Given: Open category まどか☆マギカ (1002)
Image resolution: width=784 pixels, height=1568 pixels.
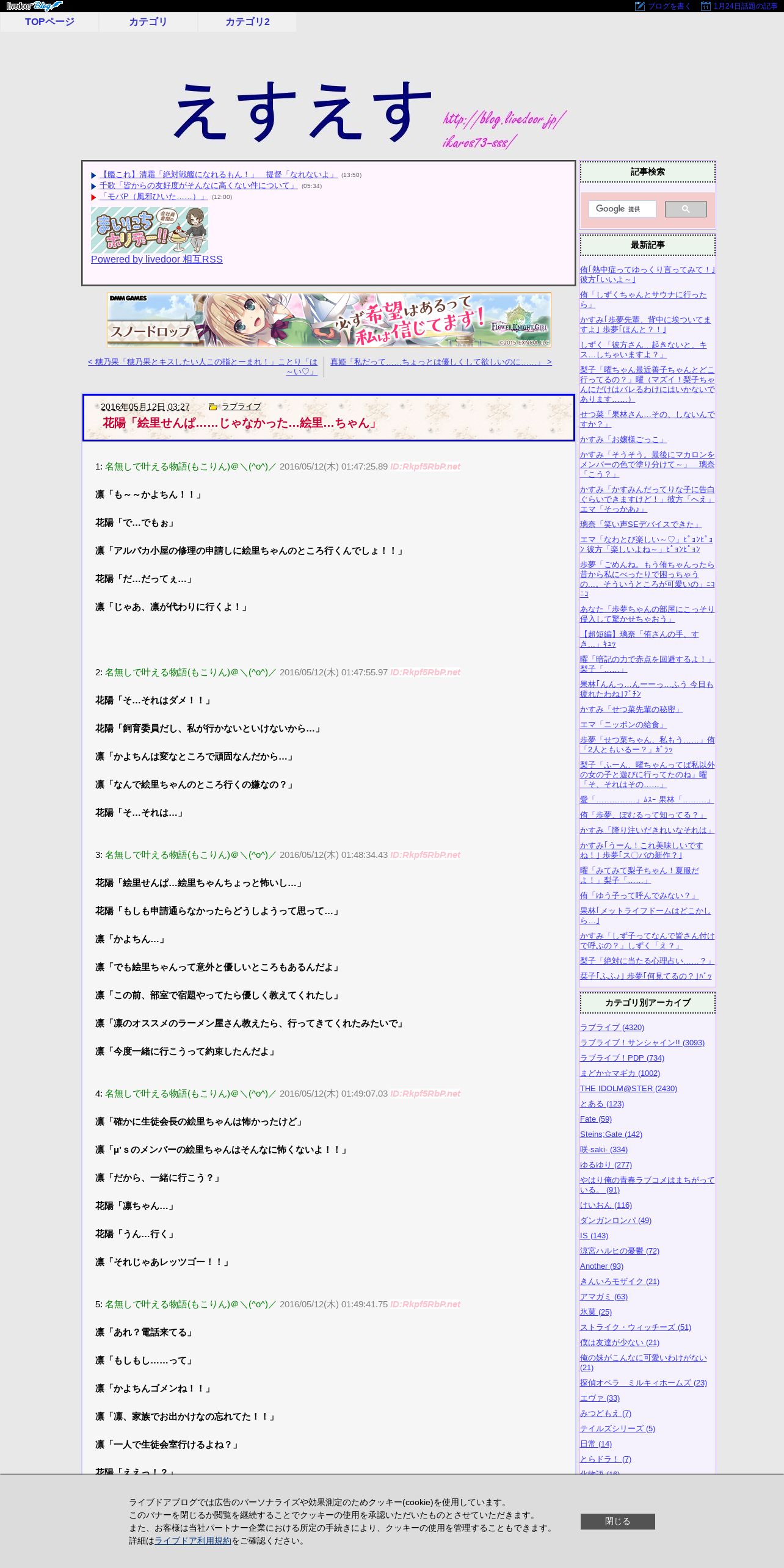Looking at the screenshot, I should click(x=620, y=1073).
